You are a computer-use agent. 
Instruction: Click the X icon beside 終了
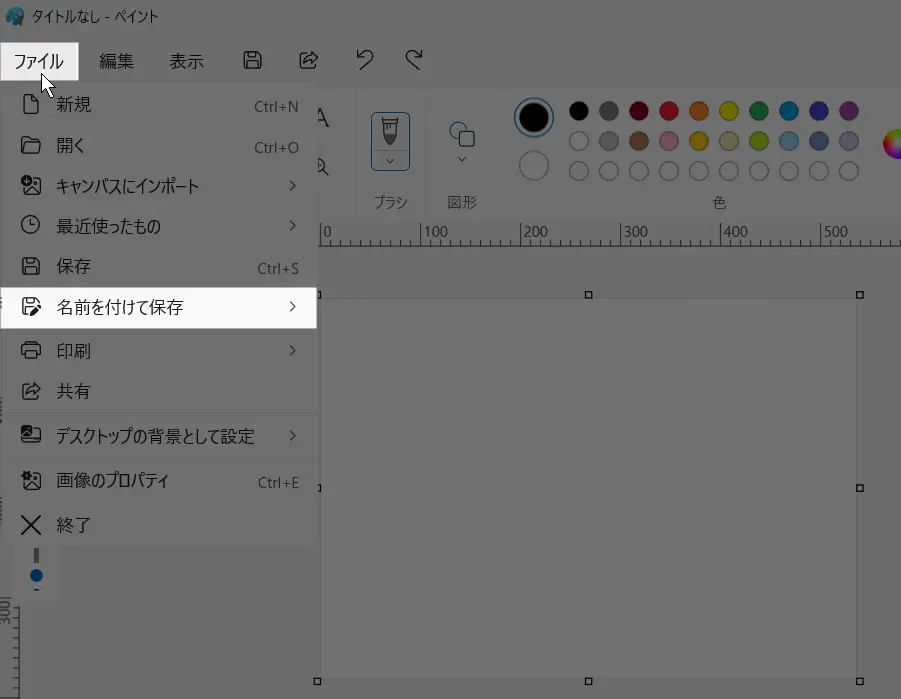click(x=30, y=525)
